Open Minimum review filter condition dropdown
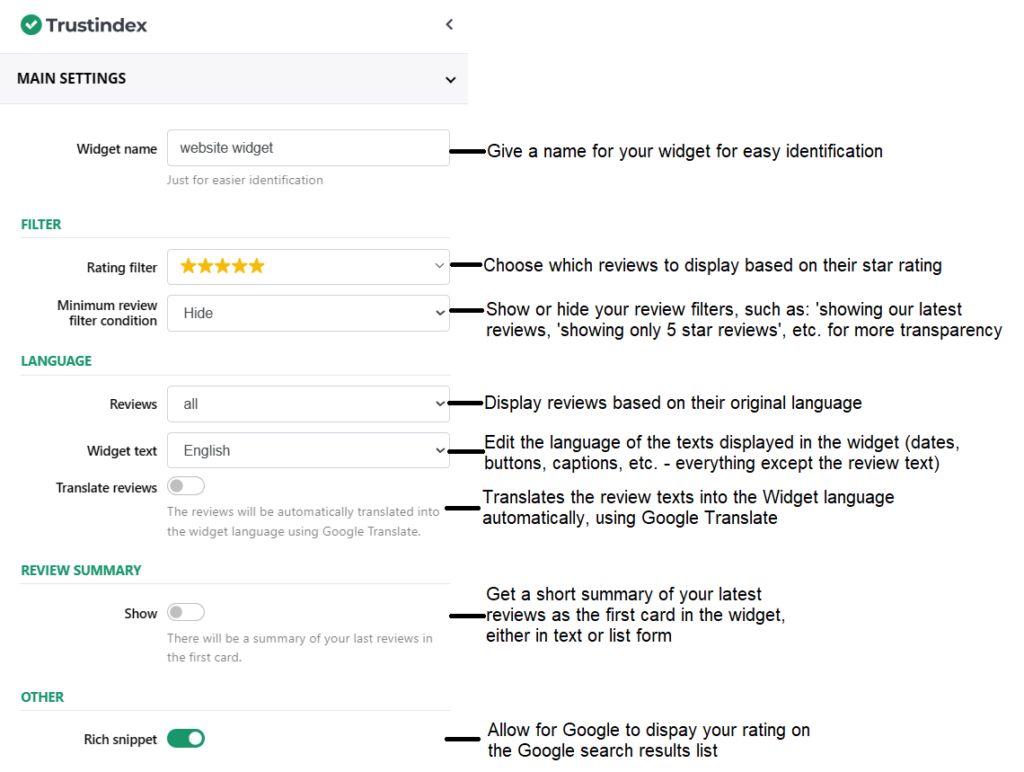The height and width of the screenshot is (772, 1024). pos(308,313)
